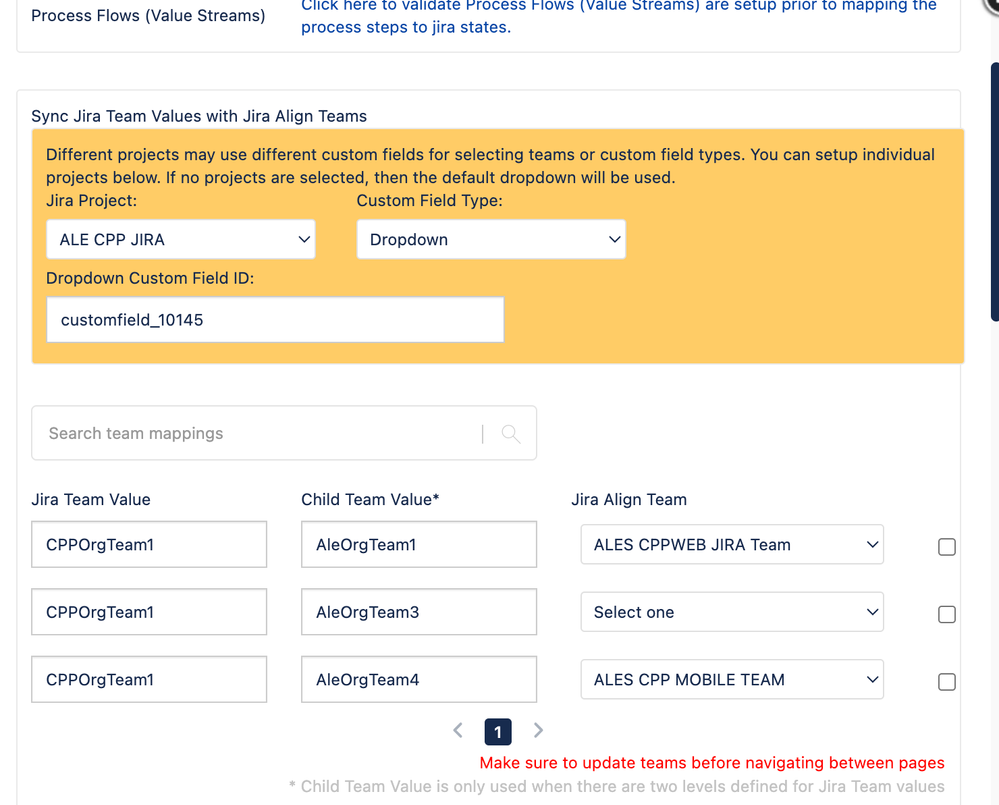
Task: Select page 1 button
Action: 498,732
